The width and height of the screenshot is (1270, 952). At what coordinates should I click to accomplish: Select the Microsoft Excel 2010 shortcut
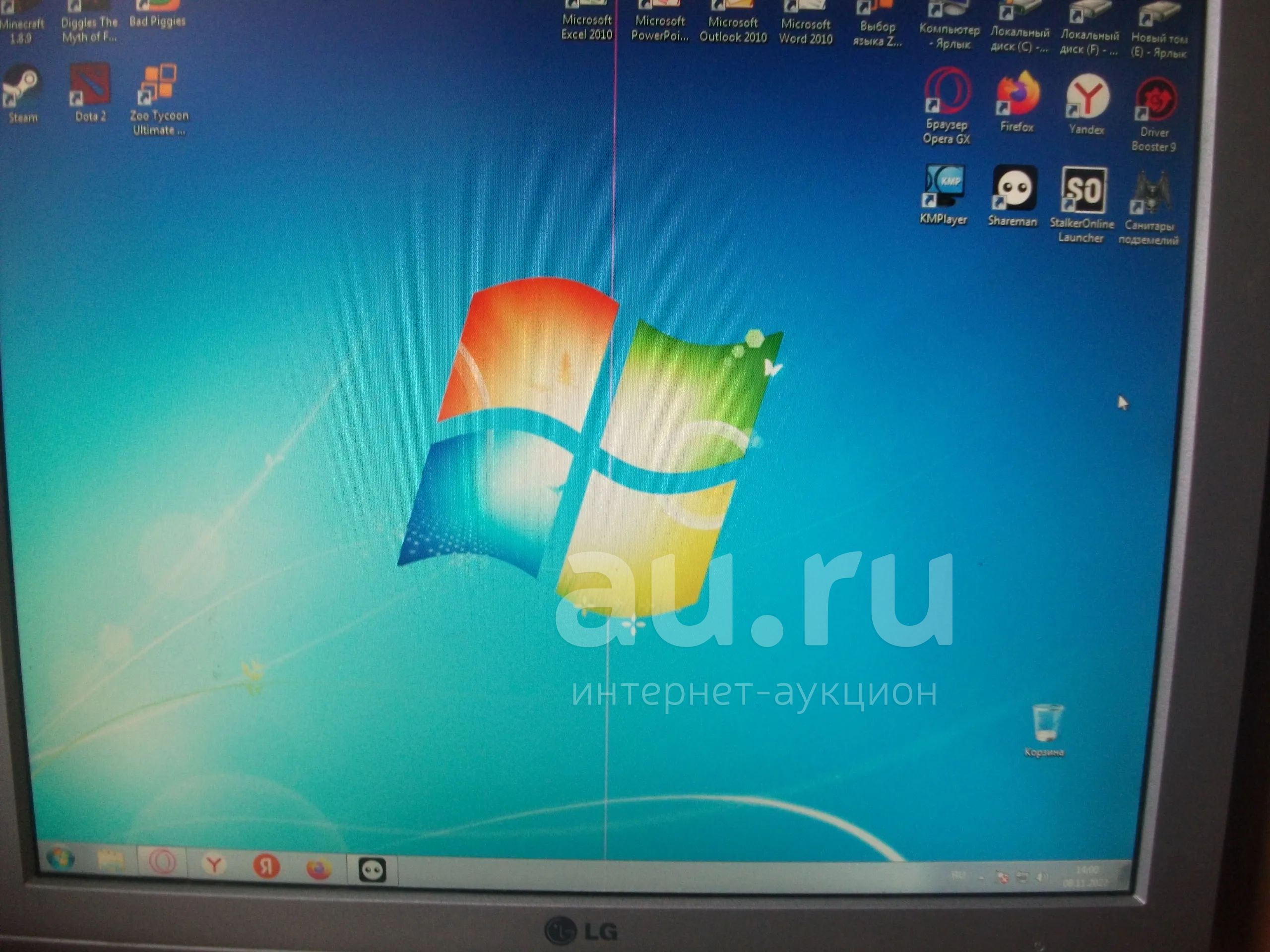point(587,21)
